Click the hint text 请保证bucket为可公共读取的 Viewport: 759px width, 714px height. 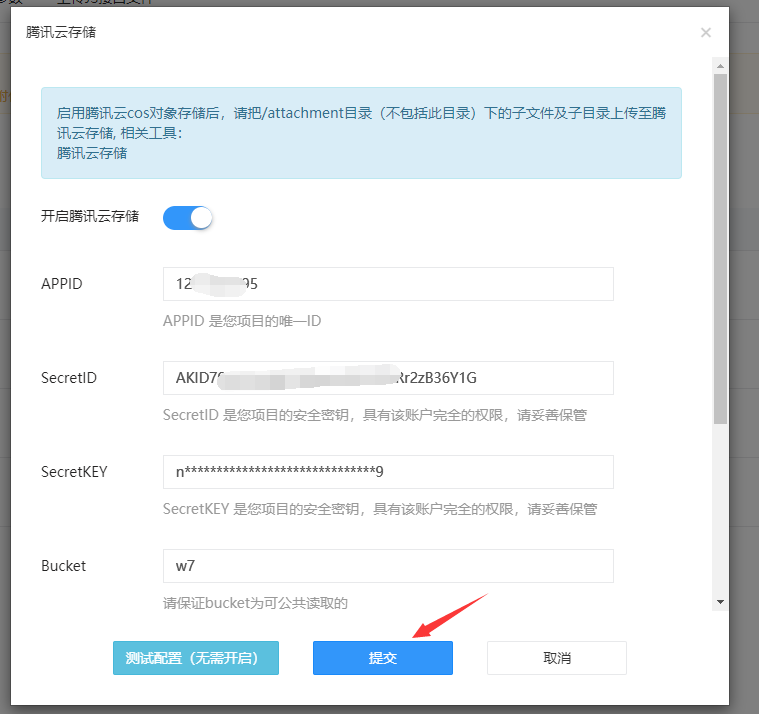pyautogui.click(x=256, y=603)
